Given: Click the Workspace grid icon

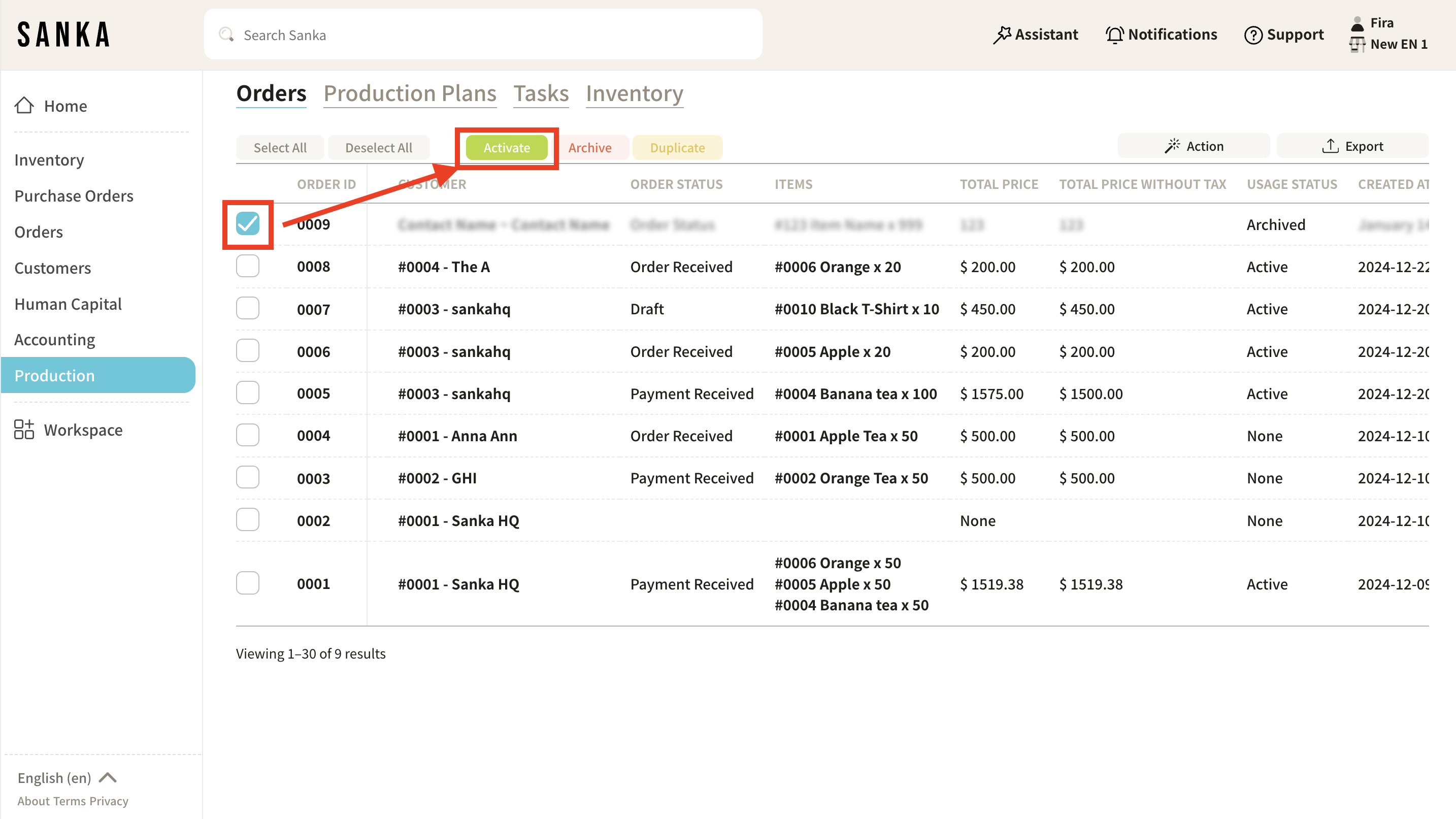Looking at the screenshot, I should click(24, 430).
